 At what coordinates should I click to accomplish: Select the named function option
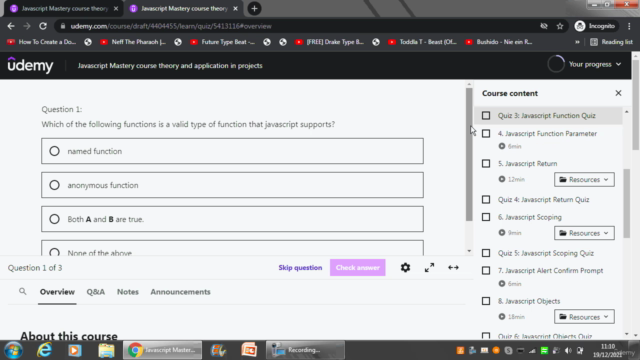click(232, 151)
